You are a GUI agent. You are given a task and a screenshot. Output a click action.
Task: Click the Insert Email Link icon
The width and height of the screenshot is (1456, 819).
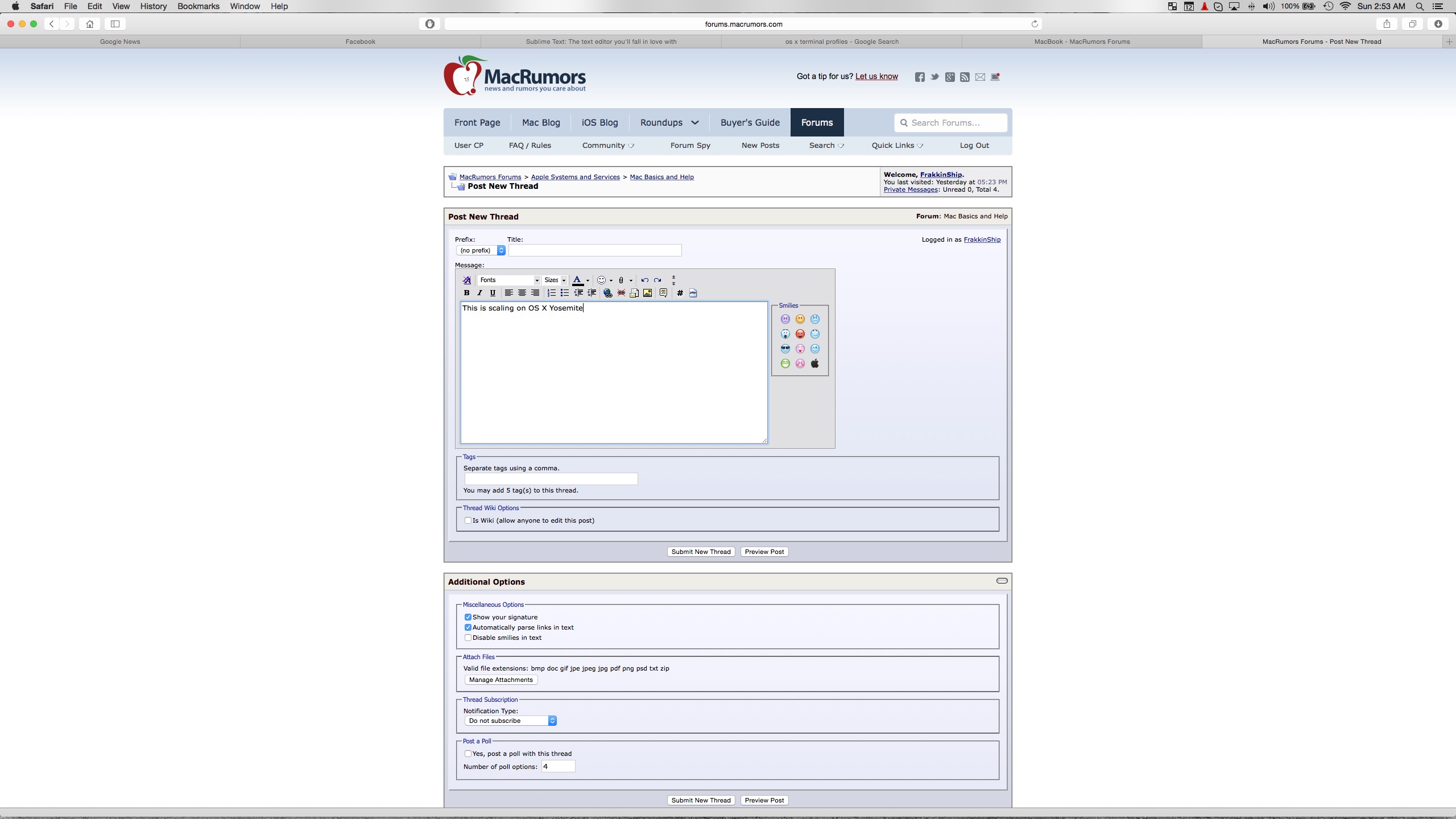pos(634,293)
